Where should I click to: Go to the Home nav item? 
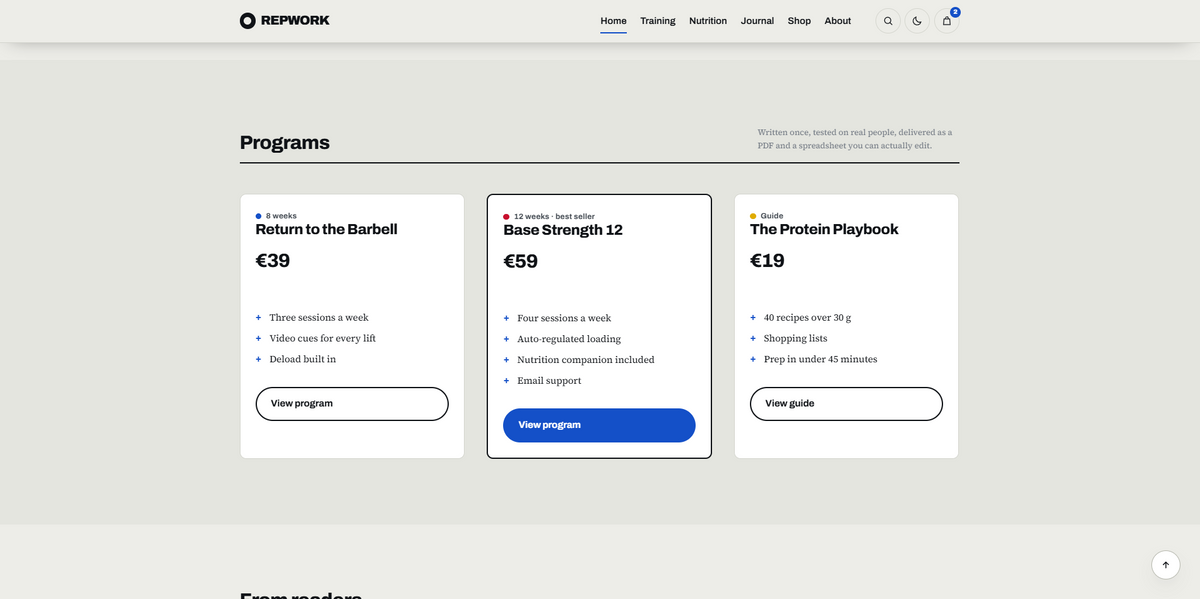[613, 21]
